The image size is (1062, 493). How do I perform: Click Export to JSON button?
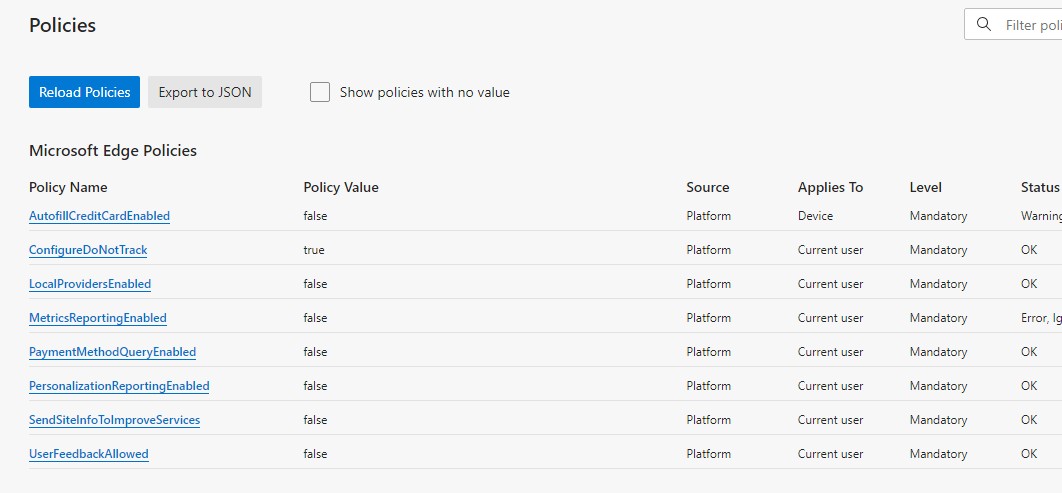pyautogui.click(x=205, y=92)
